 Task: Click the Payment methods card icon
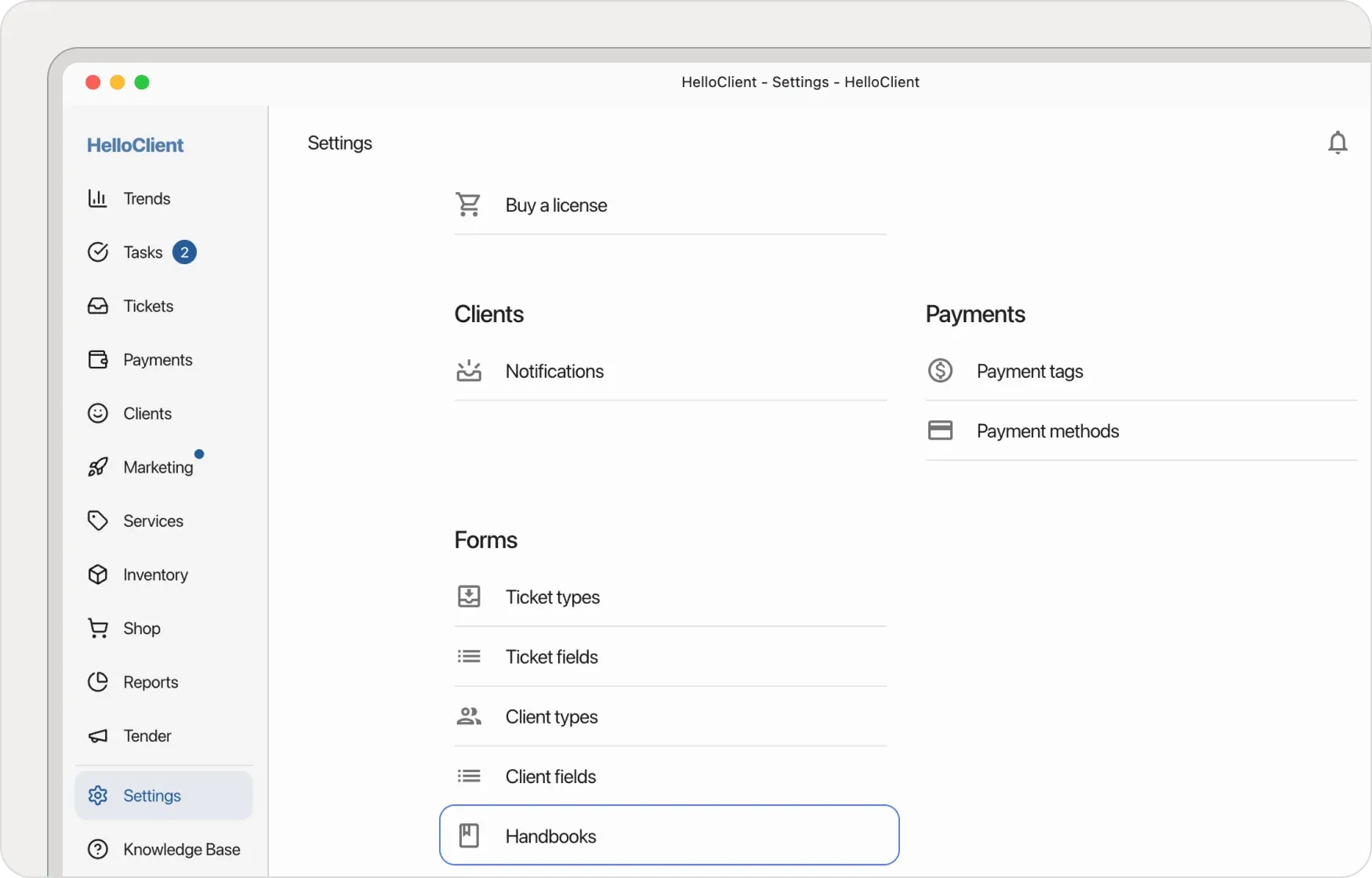[x=940, y=430]
